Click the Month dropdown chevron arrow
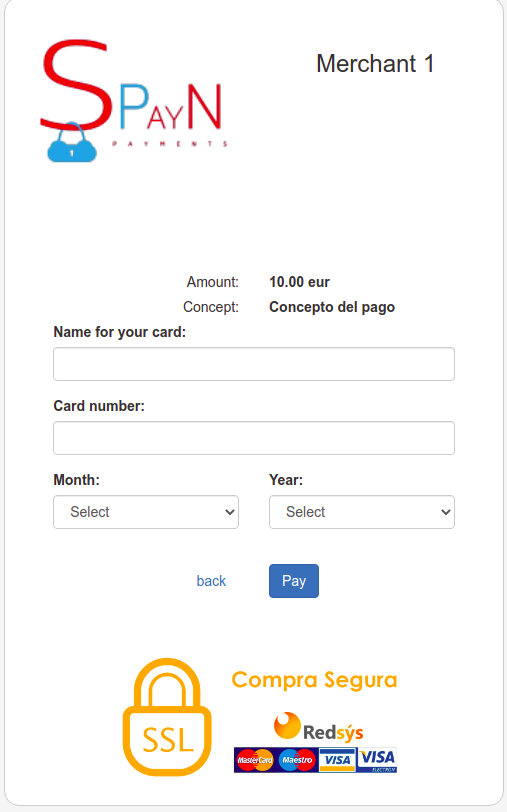 pyautogui.click(x=229, y=512)
